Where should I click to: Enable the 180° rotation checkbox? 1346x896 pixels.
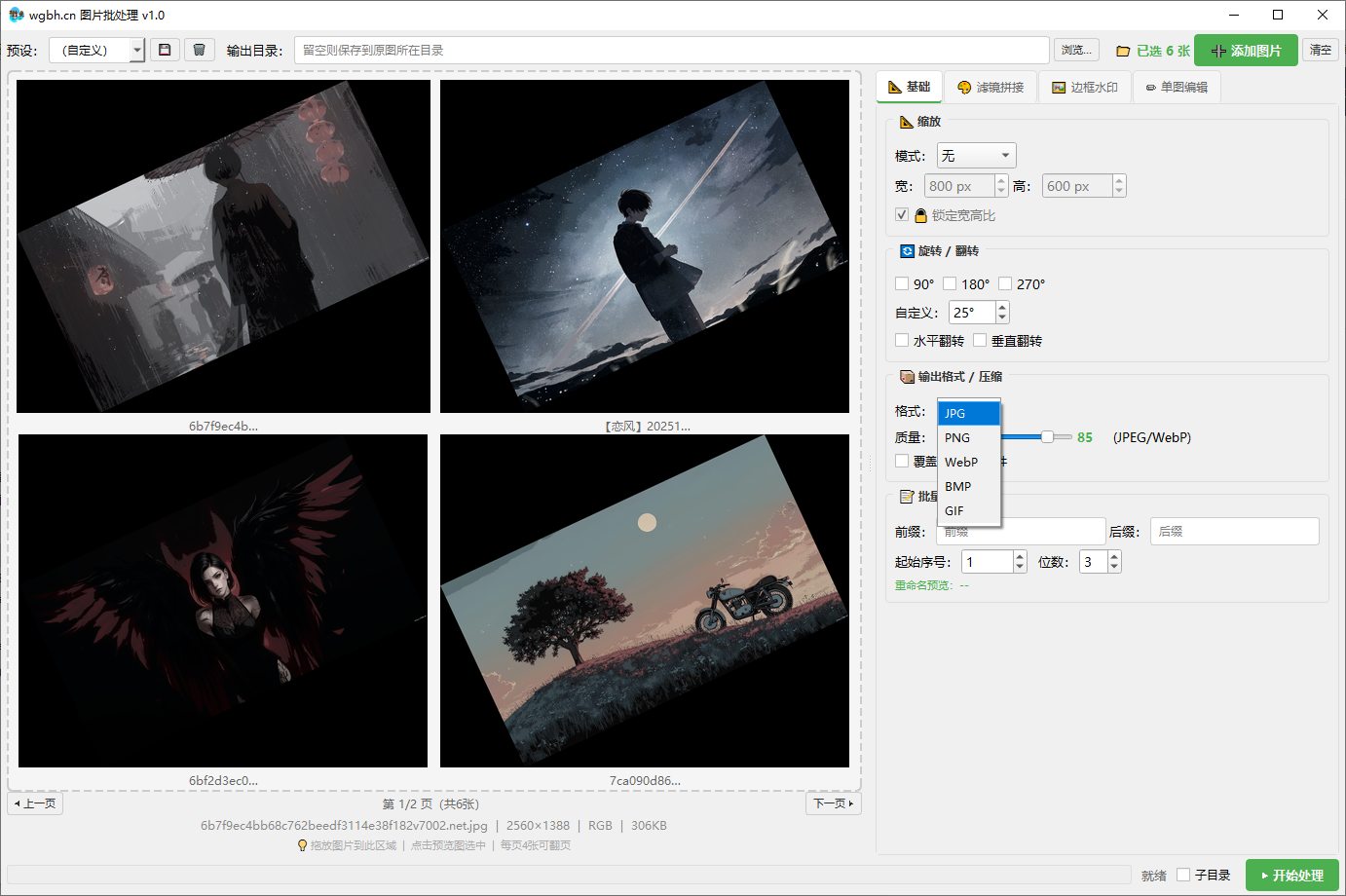[950, 284]
